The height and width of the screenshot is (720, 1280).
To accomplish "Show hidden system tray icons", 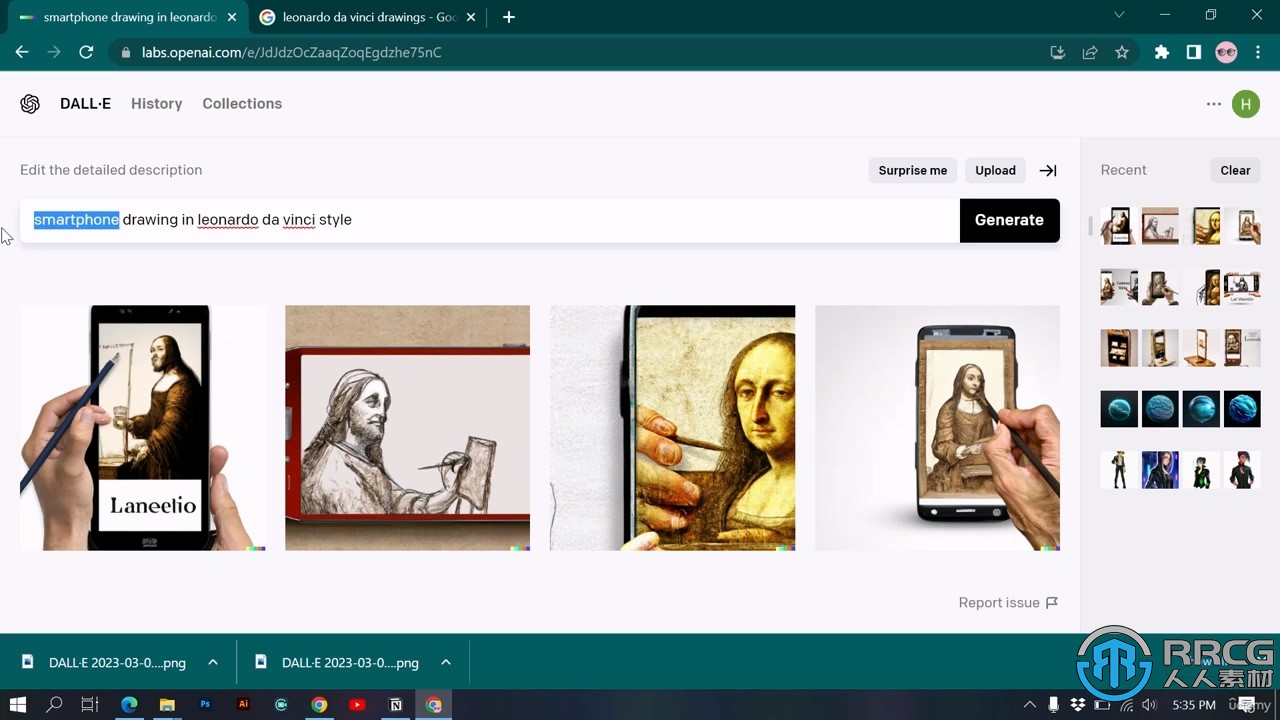I will point(1029,705).
